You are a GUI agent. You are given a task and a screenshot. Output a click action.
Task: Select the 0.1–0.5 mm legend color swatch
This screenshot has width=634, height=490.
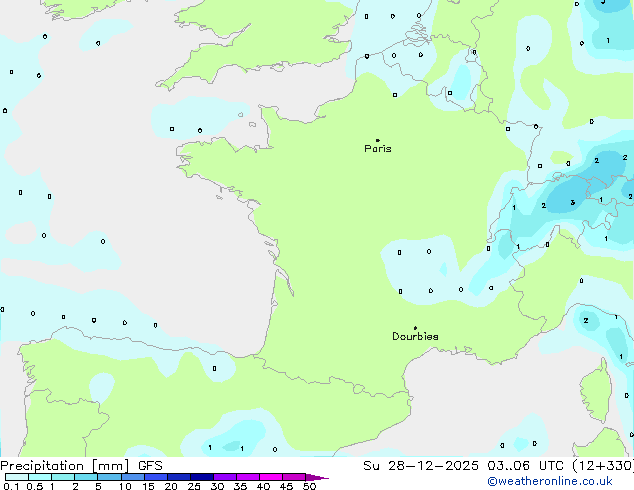click(17, 477)
